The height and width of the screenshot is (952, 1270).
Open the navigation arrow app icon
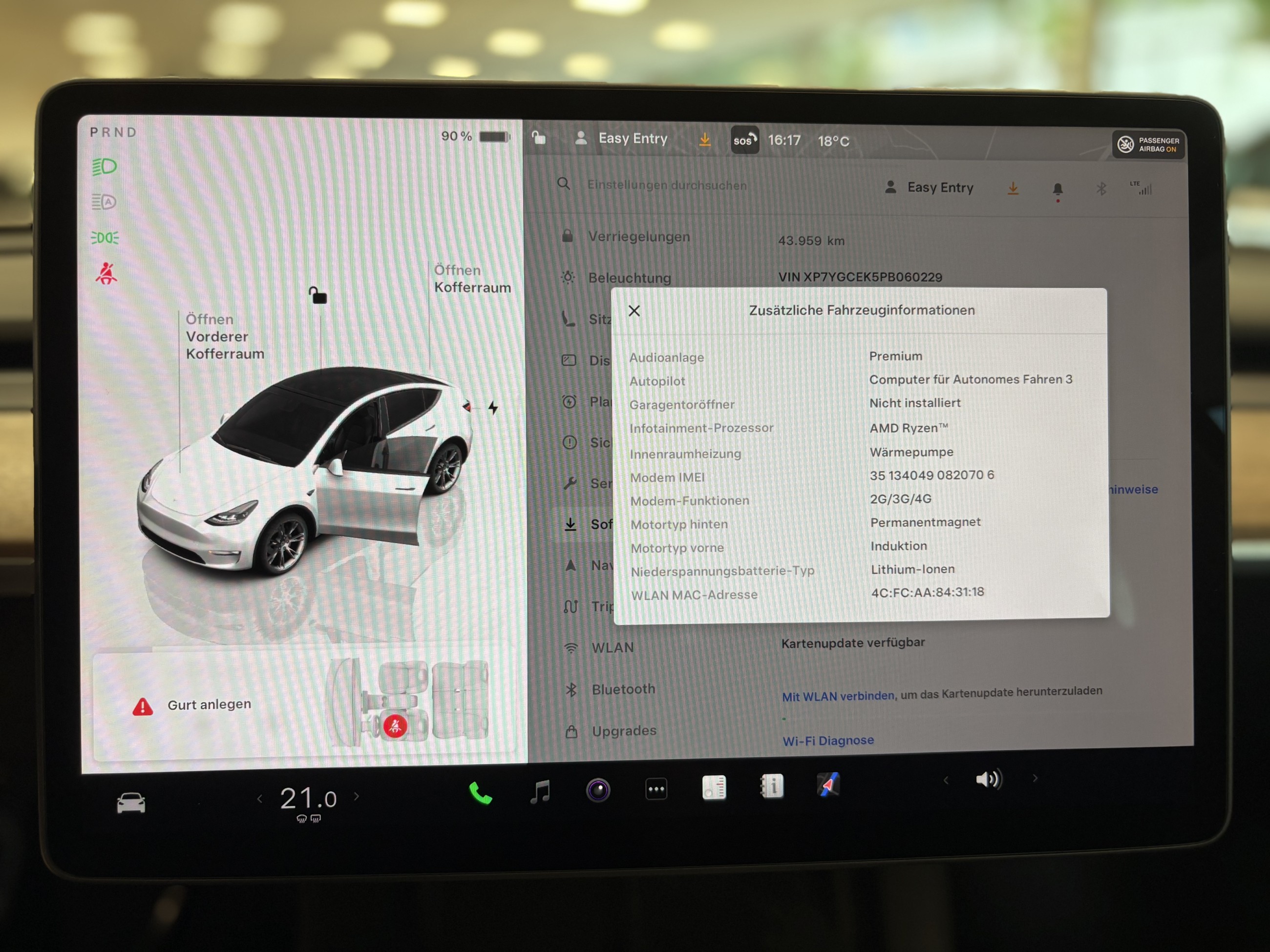[x=828, y=785]
